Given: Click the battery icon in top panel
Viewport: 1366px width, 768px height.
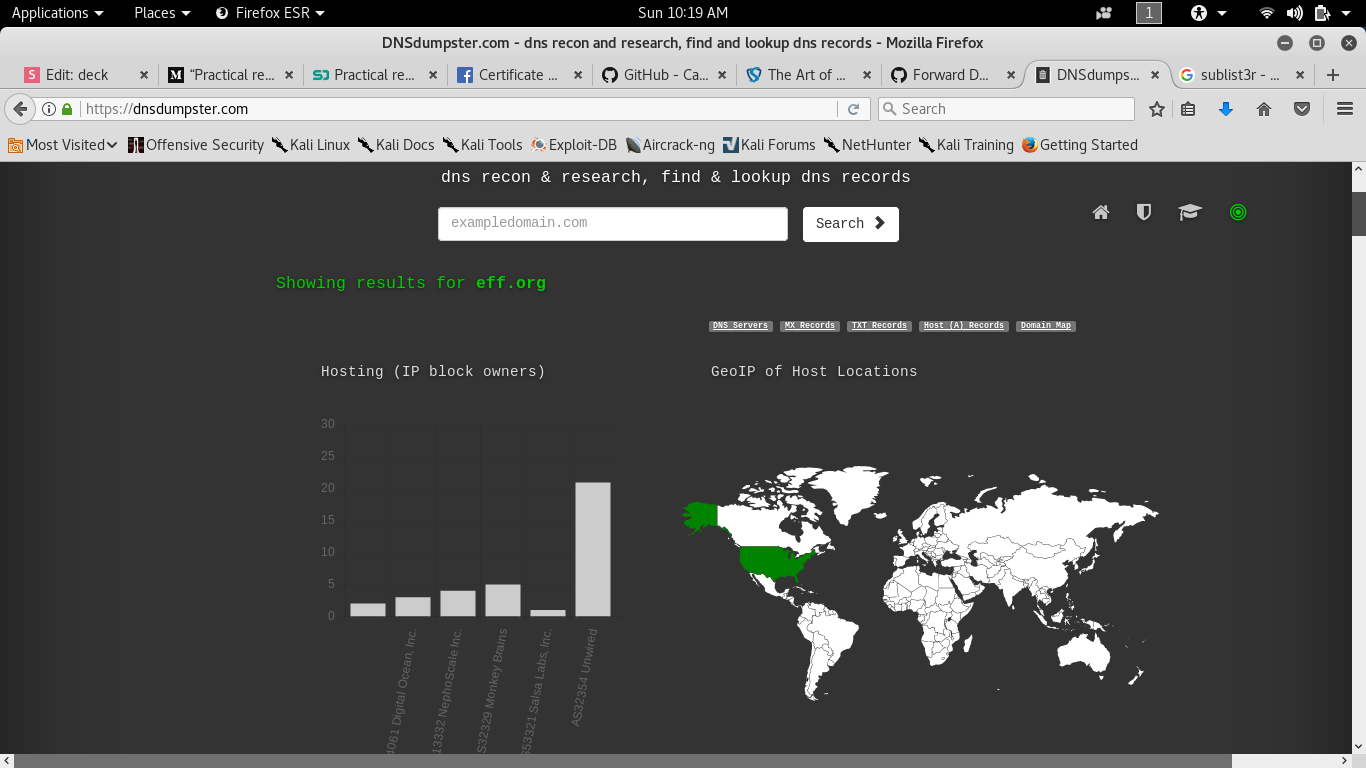Looking at the screenshot, I should (x=1322, y=13).
